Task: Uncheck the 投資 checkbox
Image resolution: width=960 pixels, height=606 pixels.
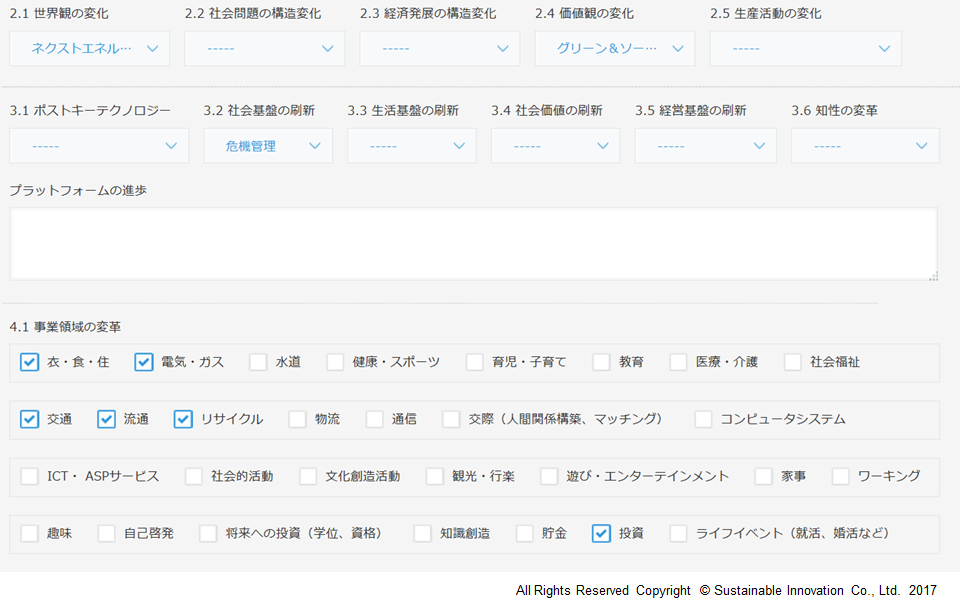Action: coord(601,534)
